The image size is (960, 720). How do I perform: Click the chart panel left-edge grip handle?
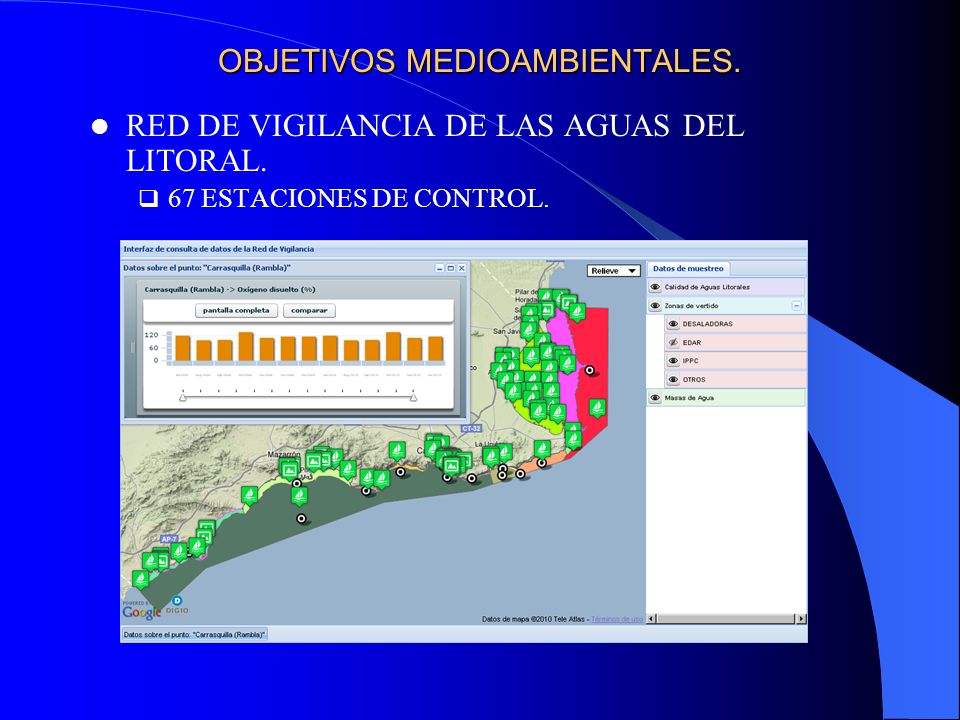coord(132,348)
